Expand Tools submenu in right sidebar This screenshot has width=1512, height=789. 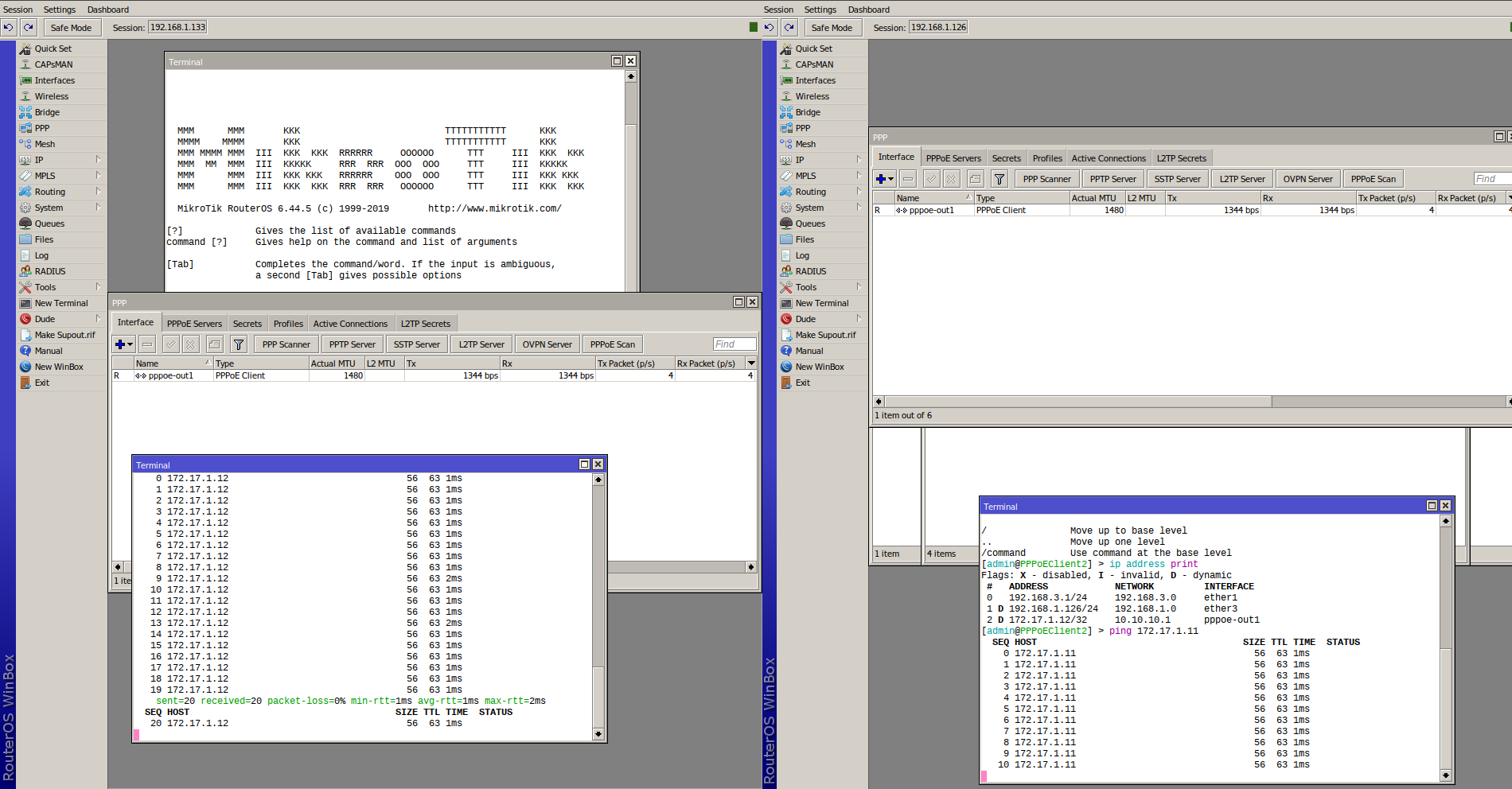pyautogui.click(x=859, y=287)
